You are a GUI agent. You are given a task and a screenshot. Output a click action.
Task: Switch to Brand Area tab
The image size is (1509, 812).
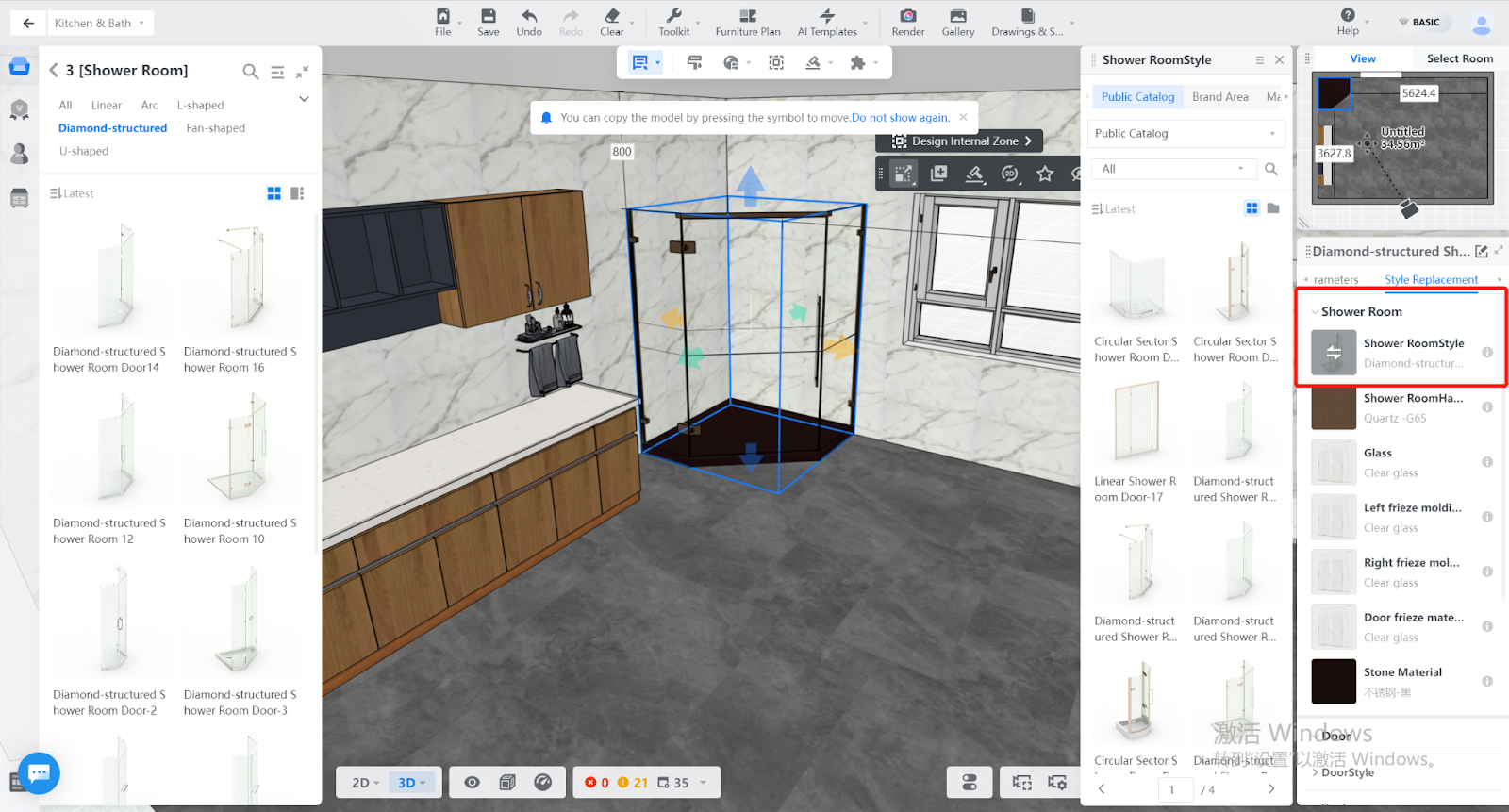point(1219,97)
